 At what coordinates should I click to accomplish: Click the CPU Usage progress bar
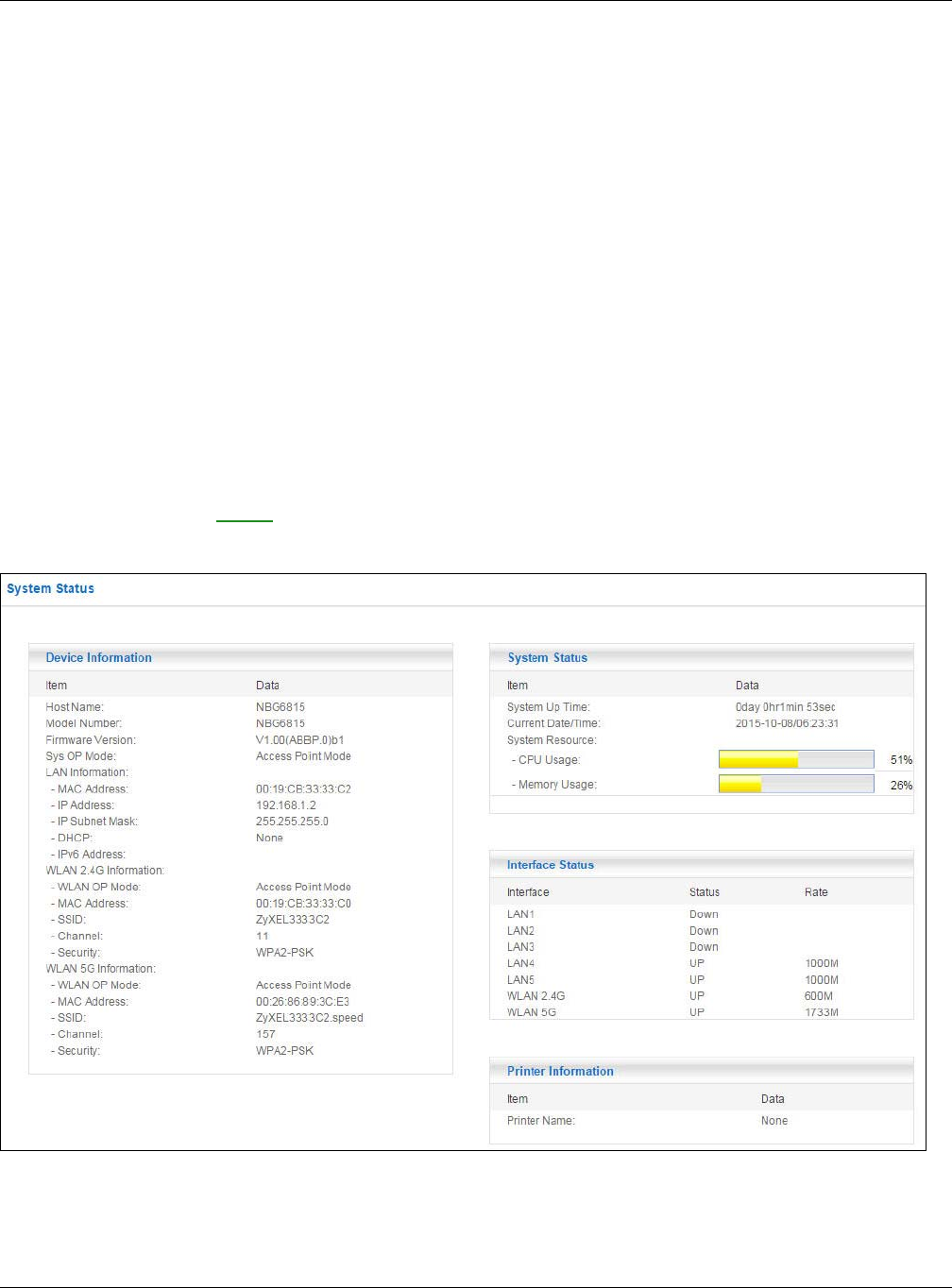click(x=796, y=759)
